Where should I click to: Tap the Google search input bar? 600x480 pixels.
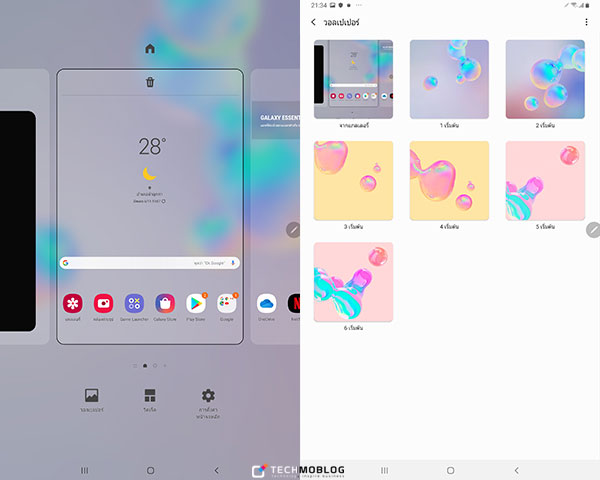click(x=150, y=263)
